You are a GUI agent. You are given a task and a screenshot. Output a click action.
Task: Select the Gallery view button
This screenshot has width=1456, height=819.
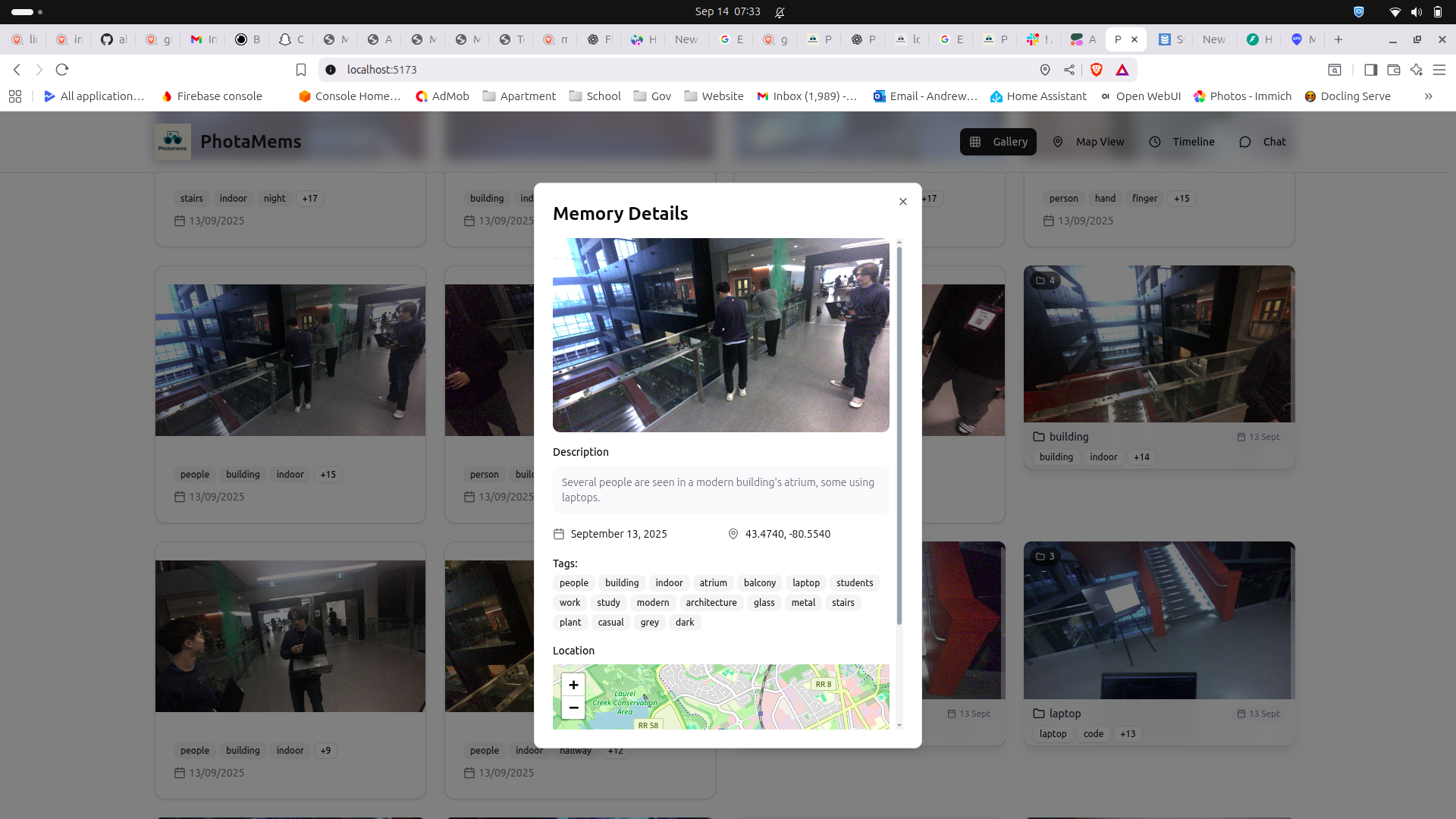pos(998,142)
